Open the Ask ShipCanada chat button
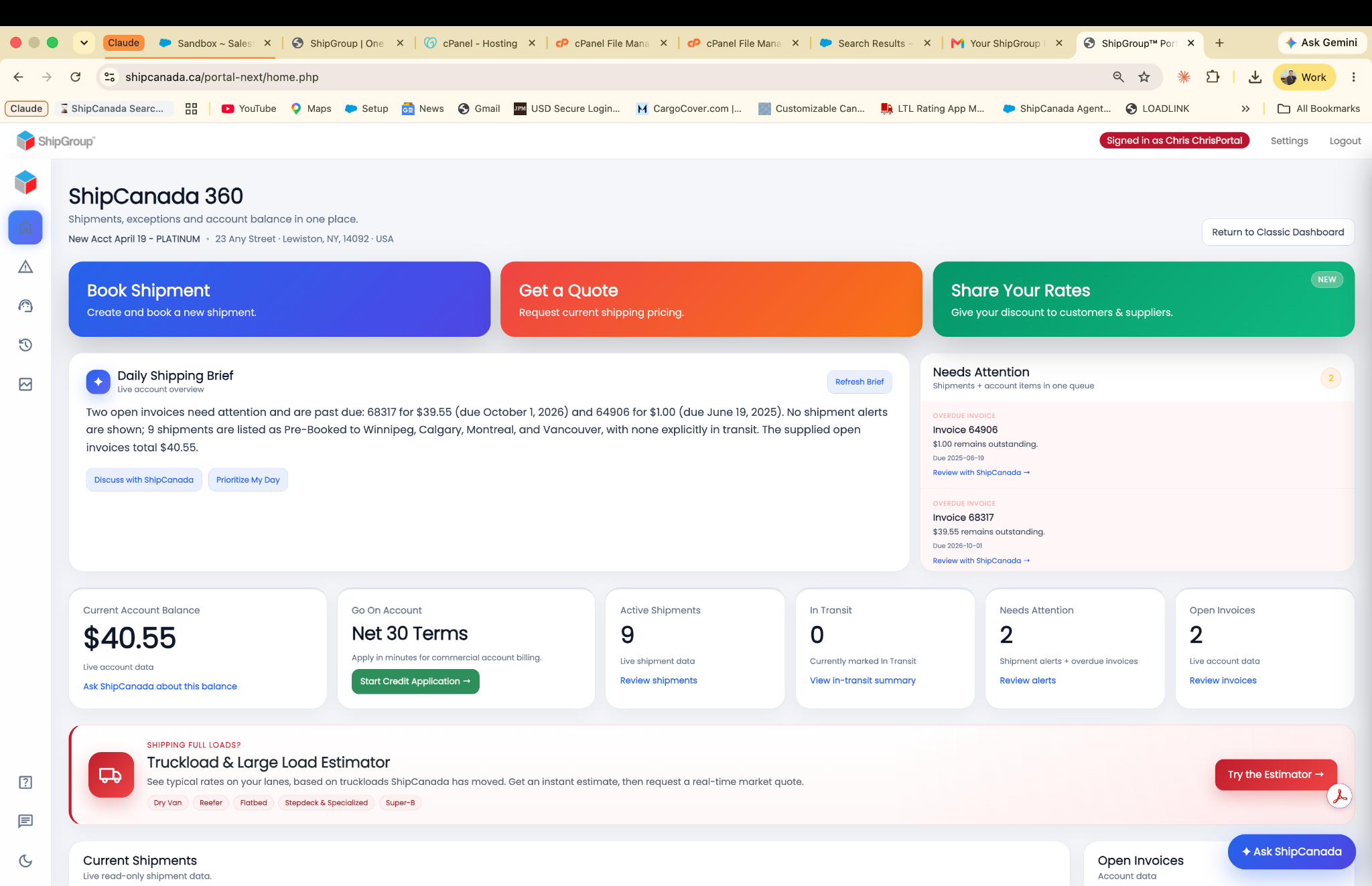The height and width of the screenshot is (886, 1372). click(x=1292, y=852)
